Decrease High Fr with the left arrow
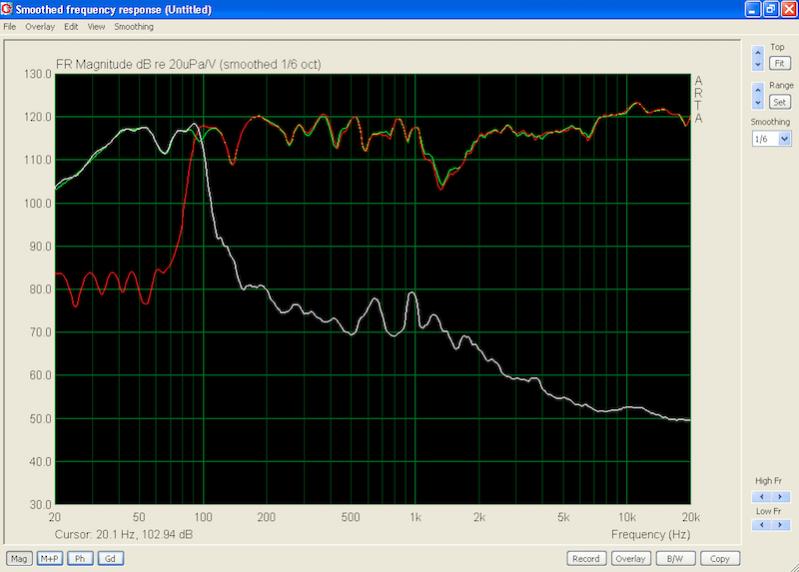The height and width of the screenshot is (572, 799). [762, 497]
